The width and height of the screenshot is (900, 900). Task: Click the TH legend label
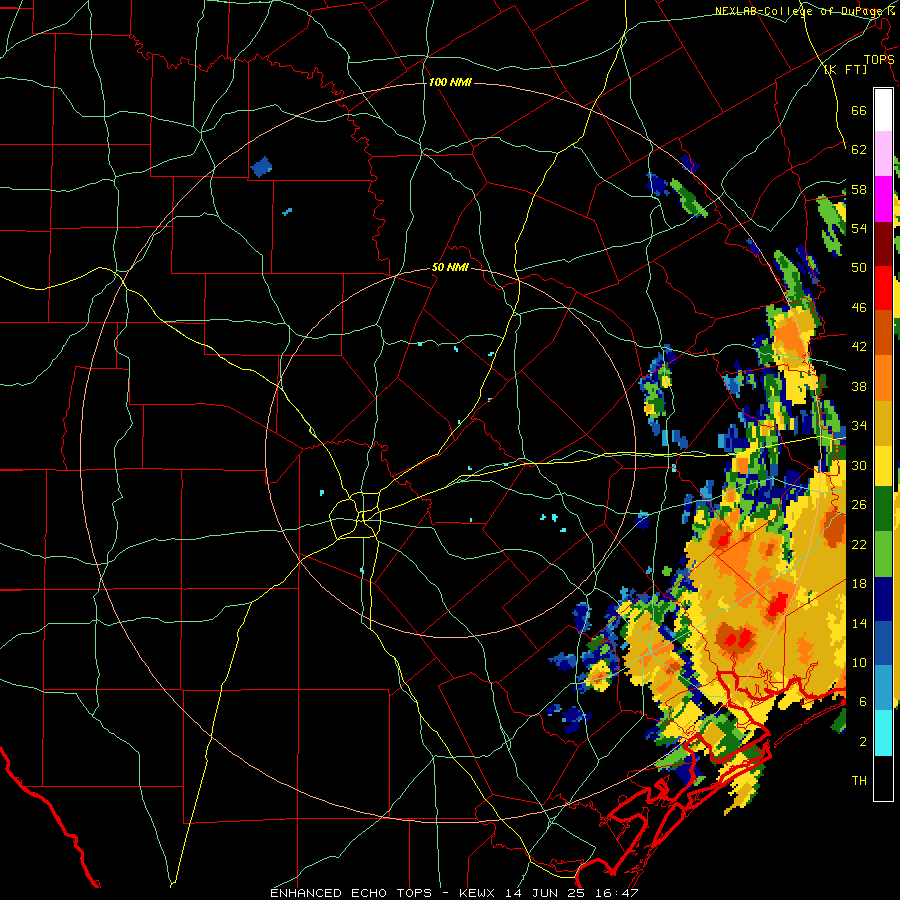[x=859, y=781]
